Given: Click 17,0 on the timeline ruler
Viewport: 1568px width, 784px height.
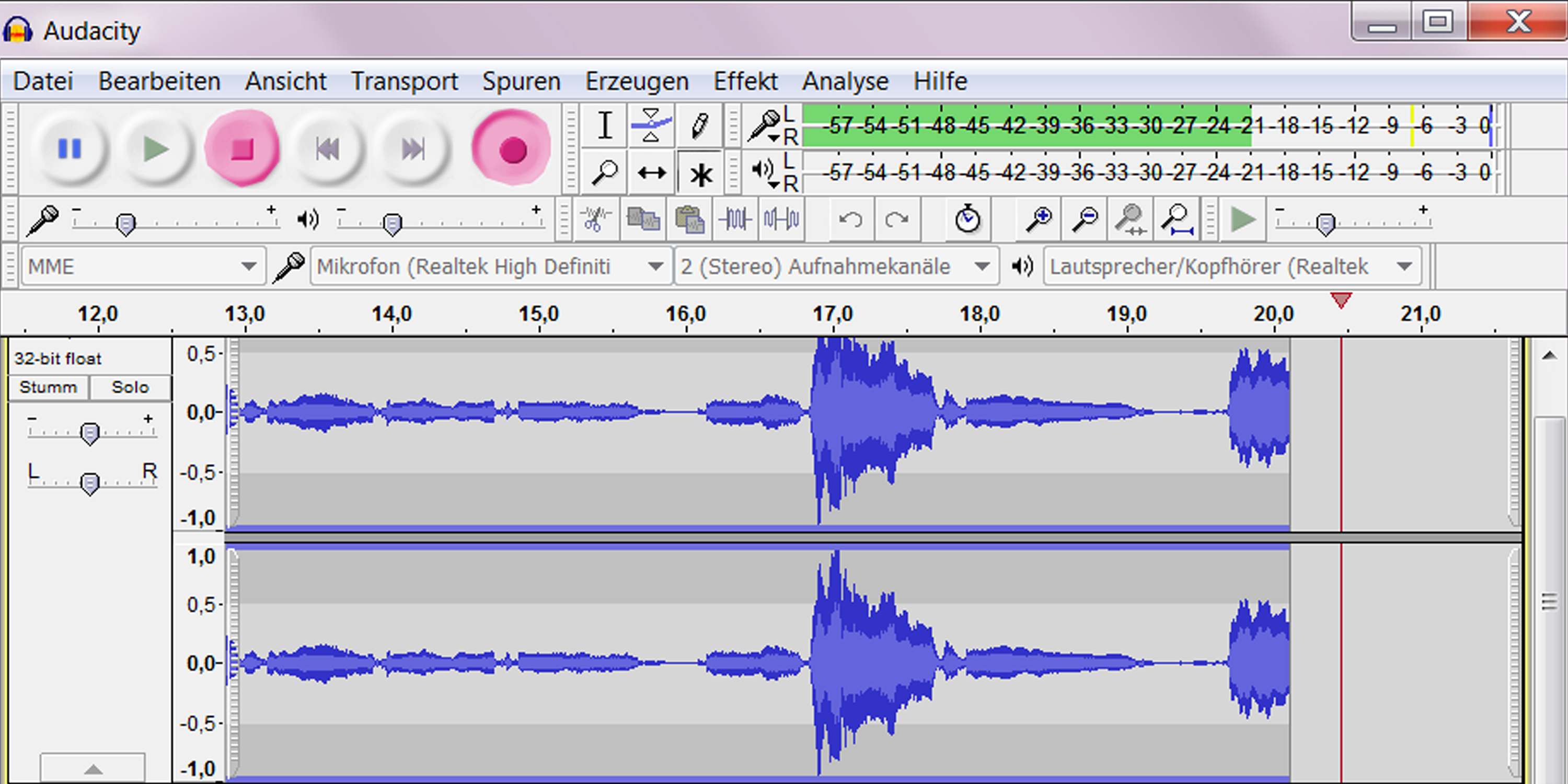Looking at the screenshot, I should (x=833, y=314).
